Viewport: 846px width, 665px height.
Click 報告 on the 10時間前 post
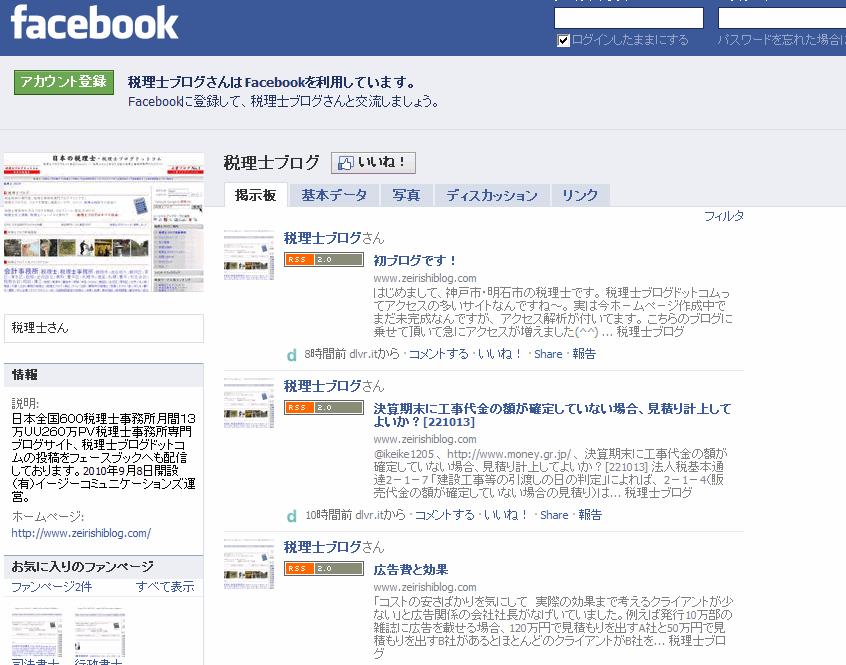tap(590, 515)
